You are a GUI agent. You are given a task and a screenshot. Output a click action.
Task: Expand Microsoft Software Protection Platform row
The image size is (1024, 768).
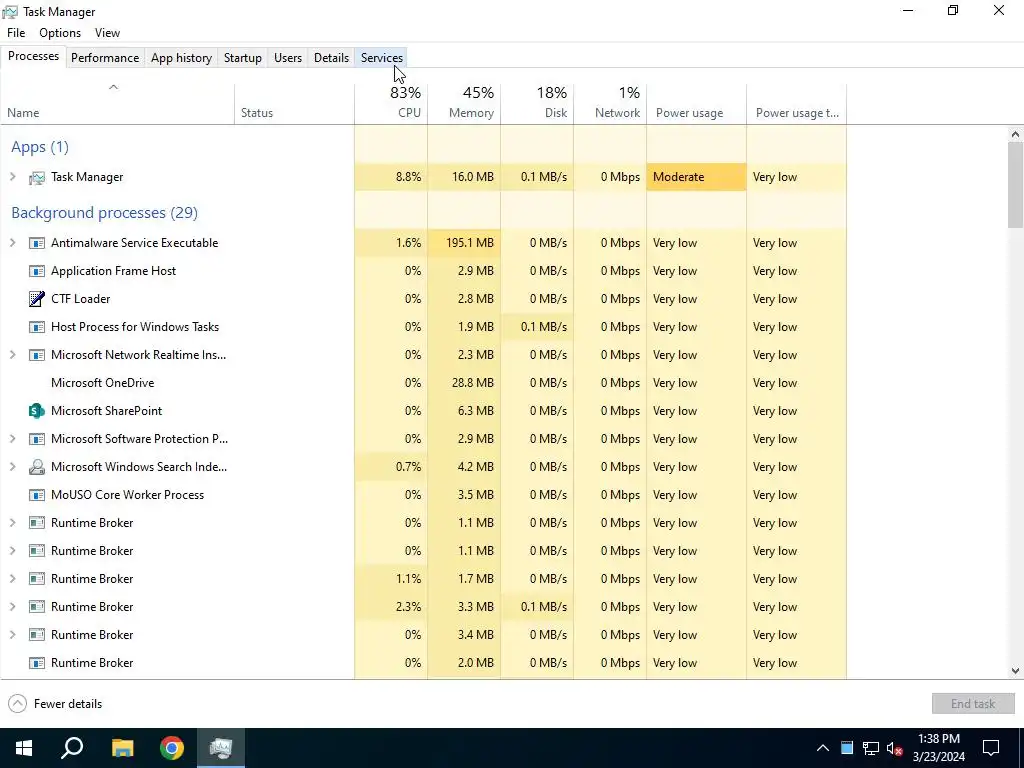point(12,439)
